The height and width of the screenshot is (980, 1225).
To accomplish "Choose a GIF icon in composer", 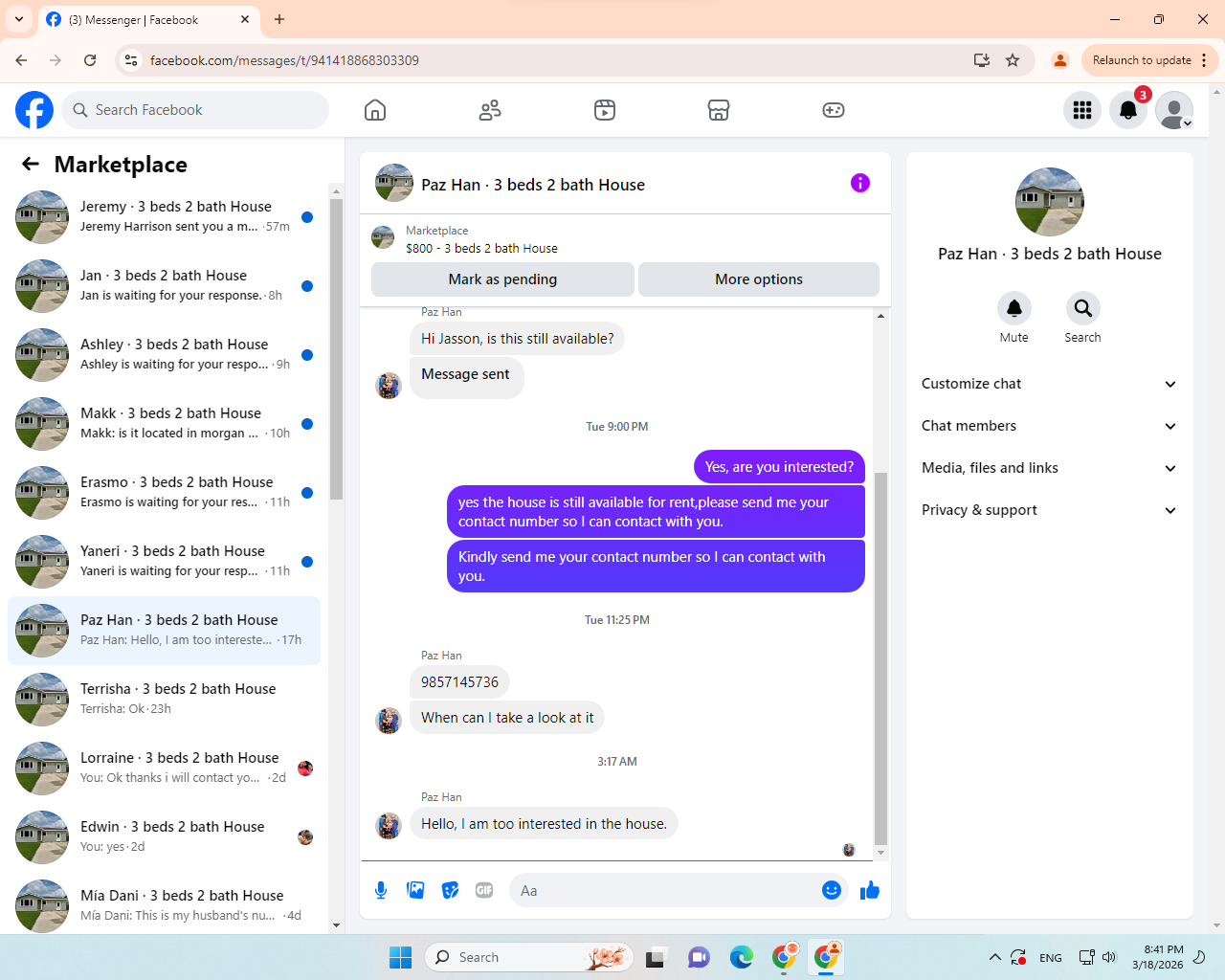I will pos(484,890).
